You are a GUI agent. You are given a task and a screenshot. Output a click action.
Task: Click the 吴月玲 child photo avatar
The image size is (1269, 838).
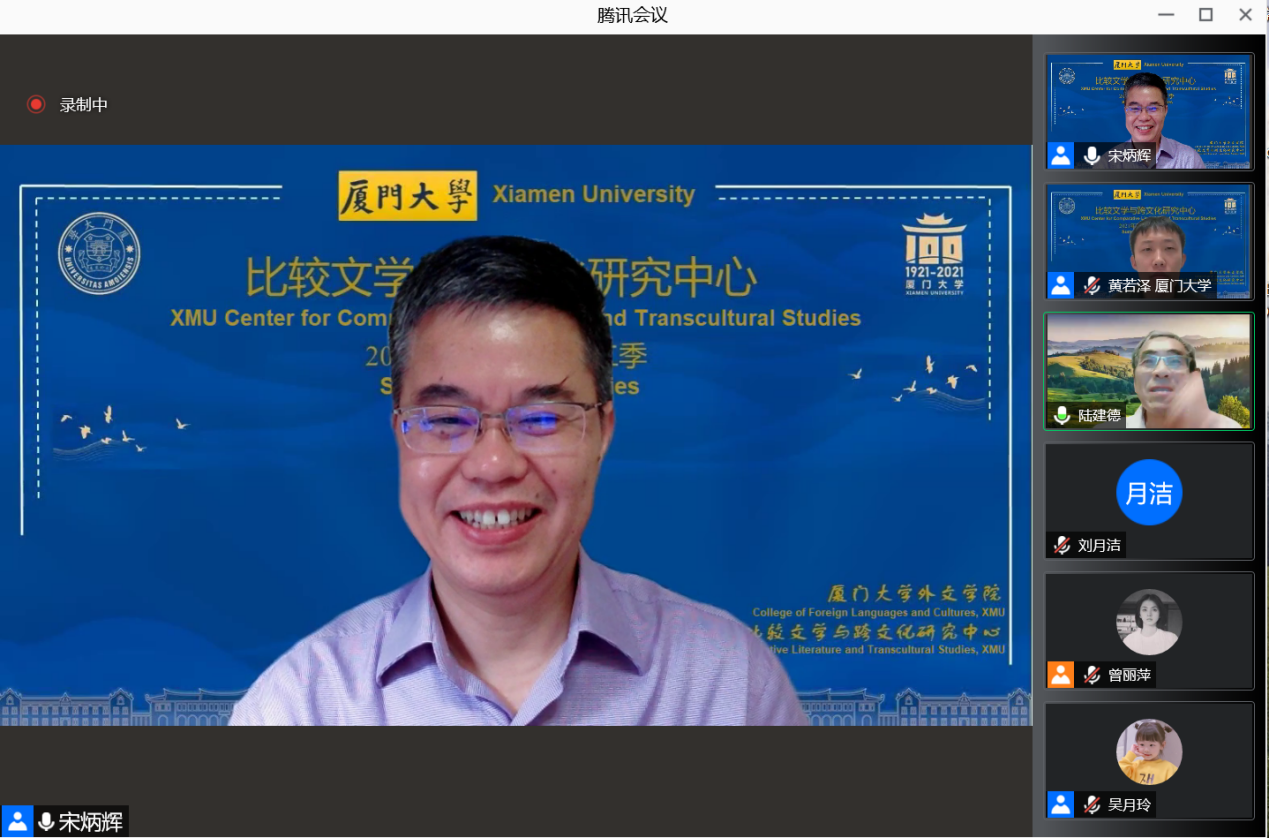coord(1149,752)
